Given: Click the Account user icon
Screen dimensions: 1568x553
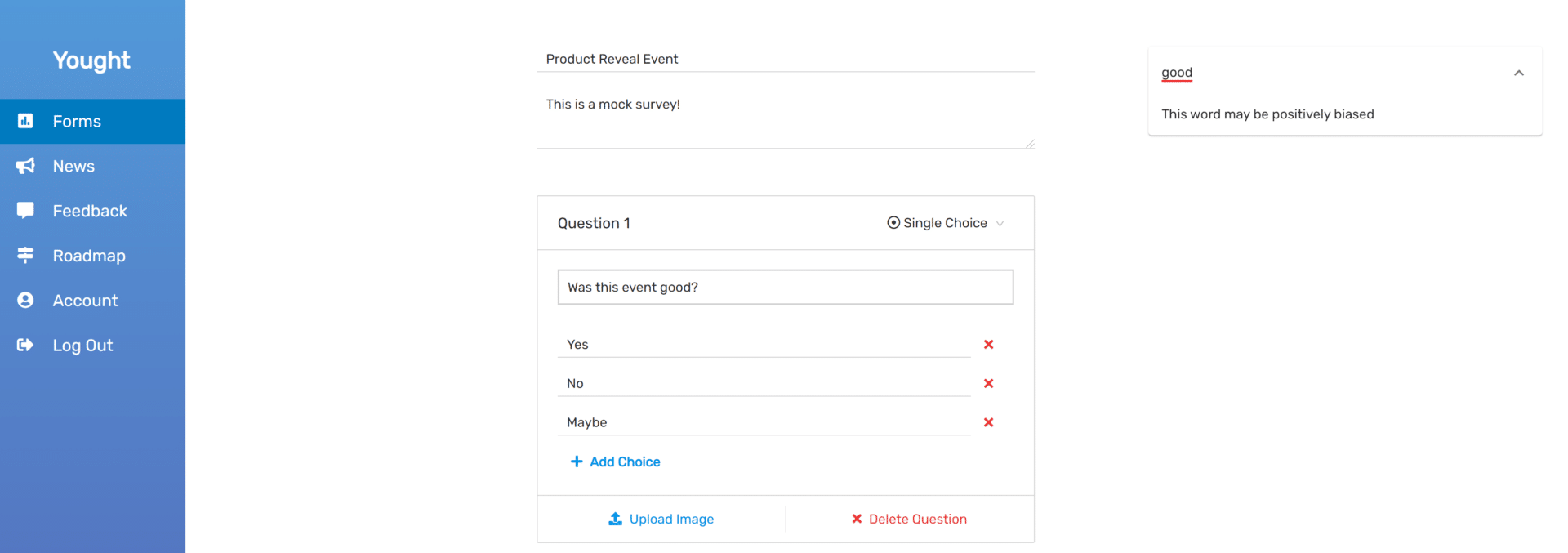Looking at the screenshot, I should (25, 301).
